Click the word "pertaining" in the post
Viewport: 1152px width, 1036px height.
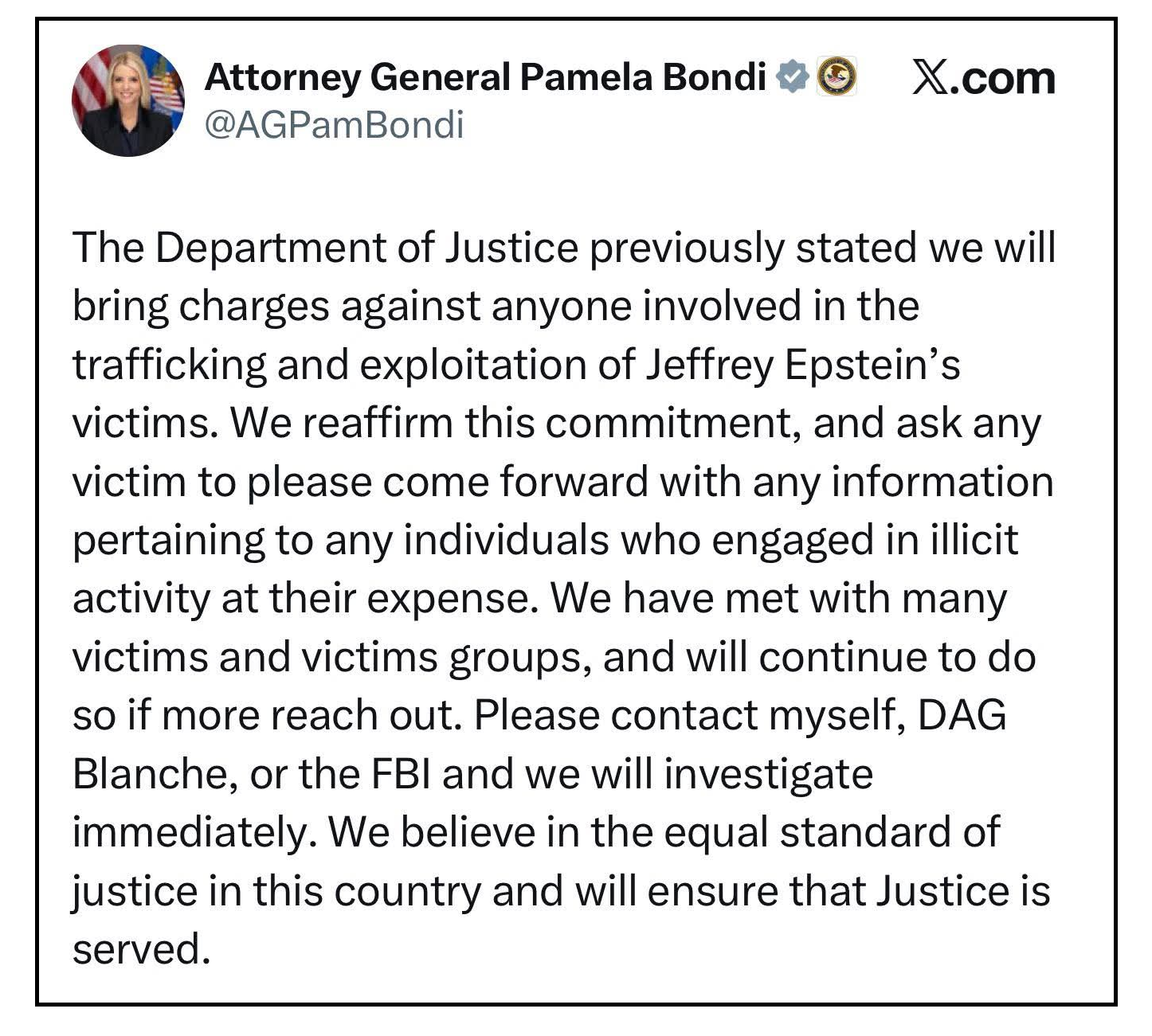click(168, 540)
